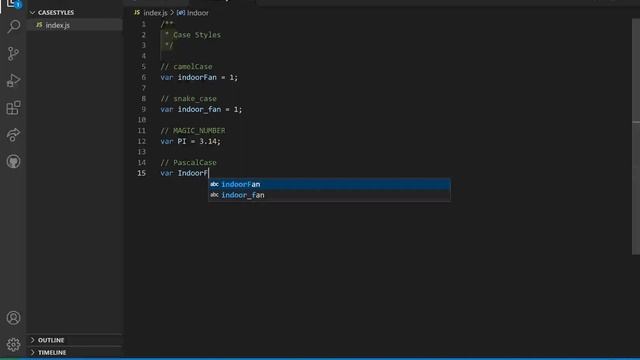This screenshot has width=640, height=360.
Task: Click index.js in the breadcrumb
Action: [155, 13]
